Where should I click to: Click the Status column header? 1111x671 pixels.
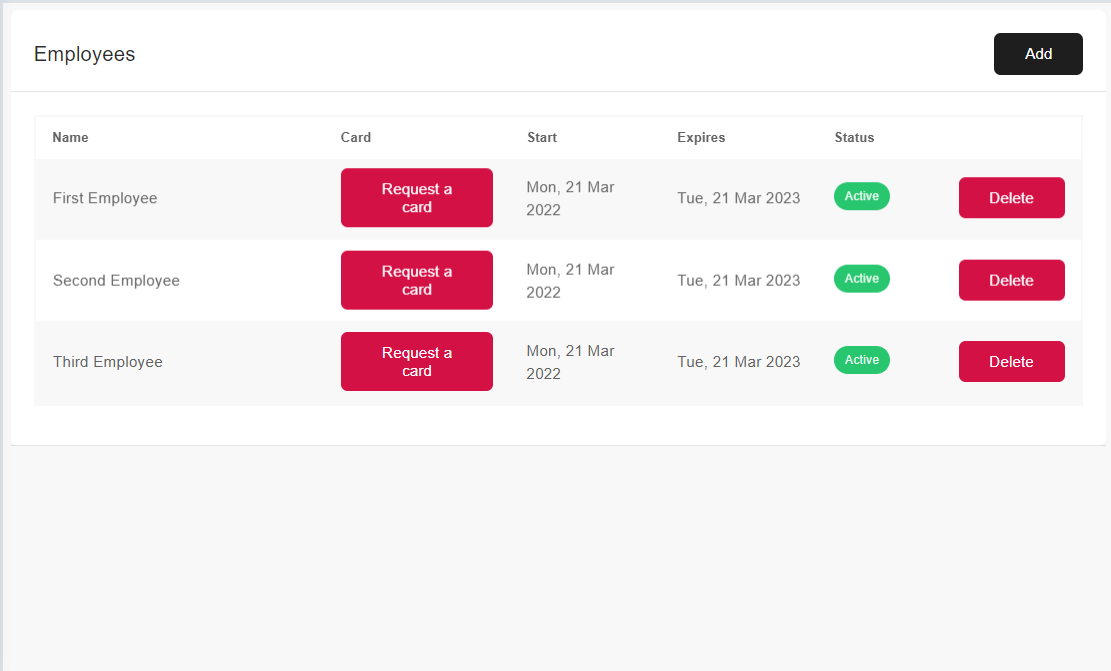854,138
